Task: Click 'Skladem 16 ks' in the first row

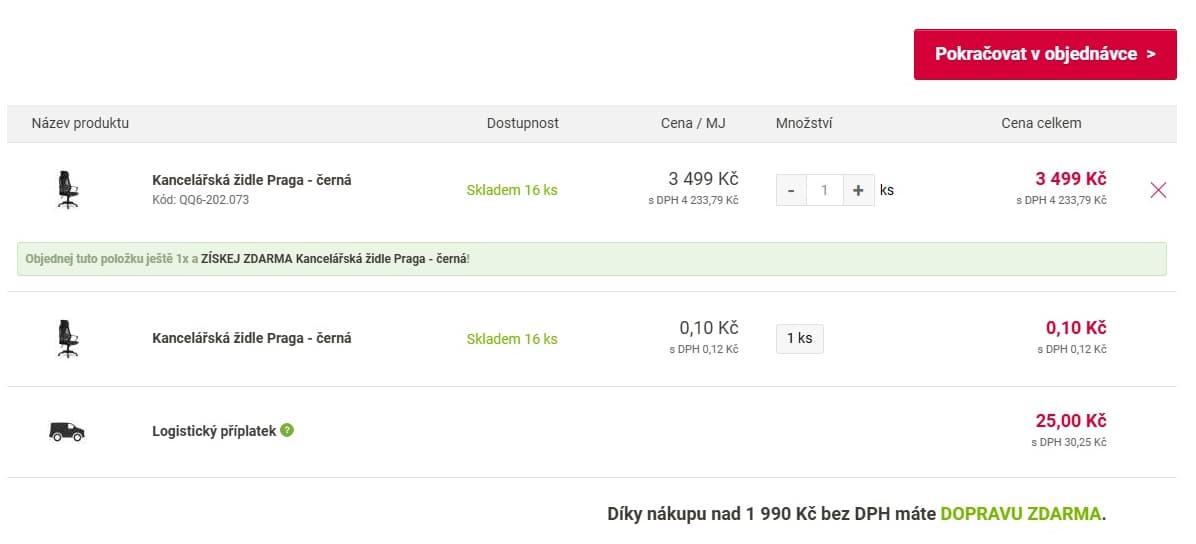Action: (x=512, y=190)
